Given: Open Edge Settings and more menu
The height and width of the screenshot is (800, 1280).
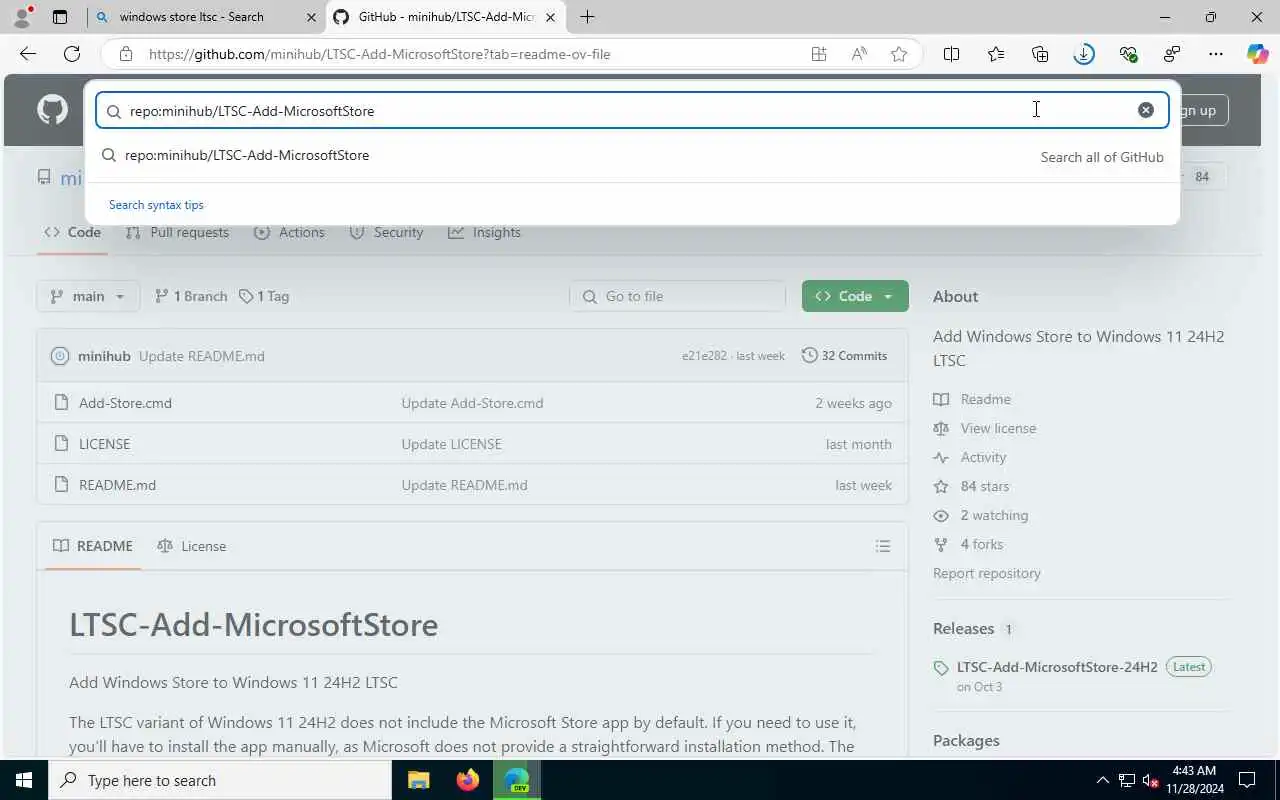Looking at the screenshot, I should click(1216, 54).
